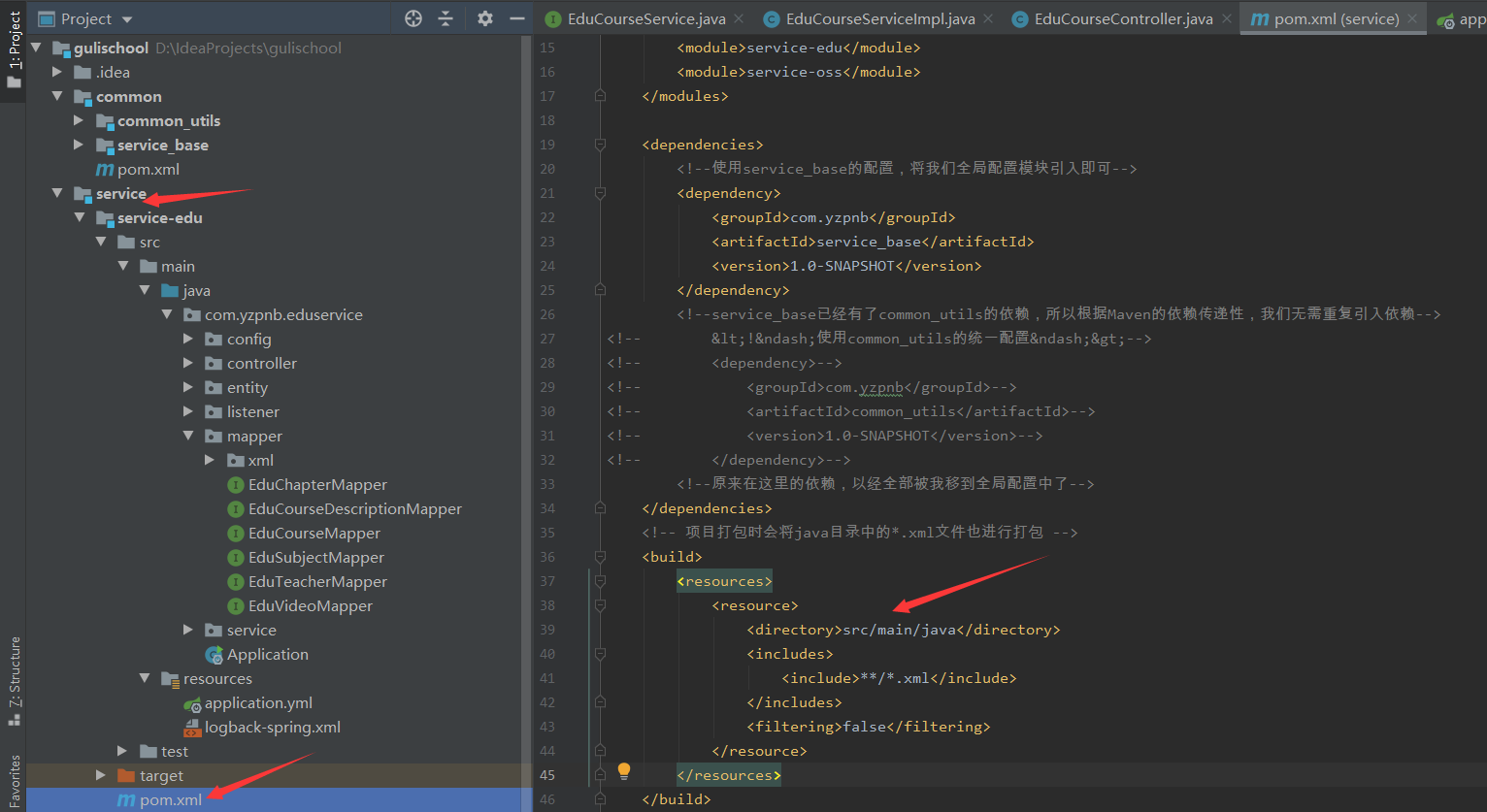
Task: Open the 7: Structure tool window tab
Action: [x=14, y=681]
